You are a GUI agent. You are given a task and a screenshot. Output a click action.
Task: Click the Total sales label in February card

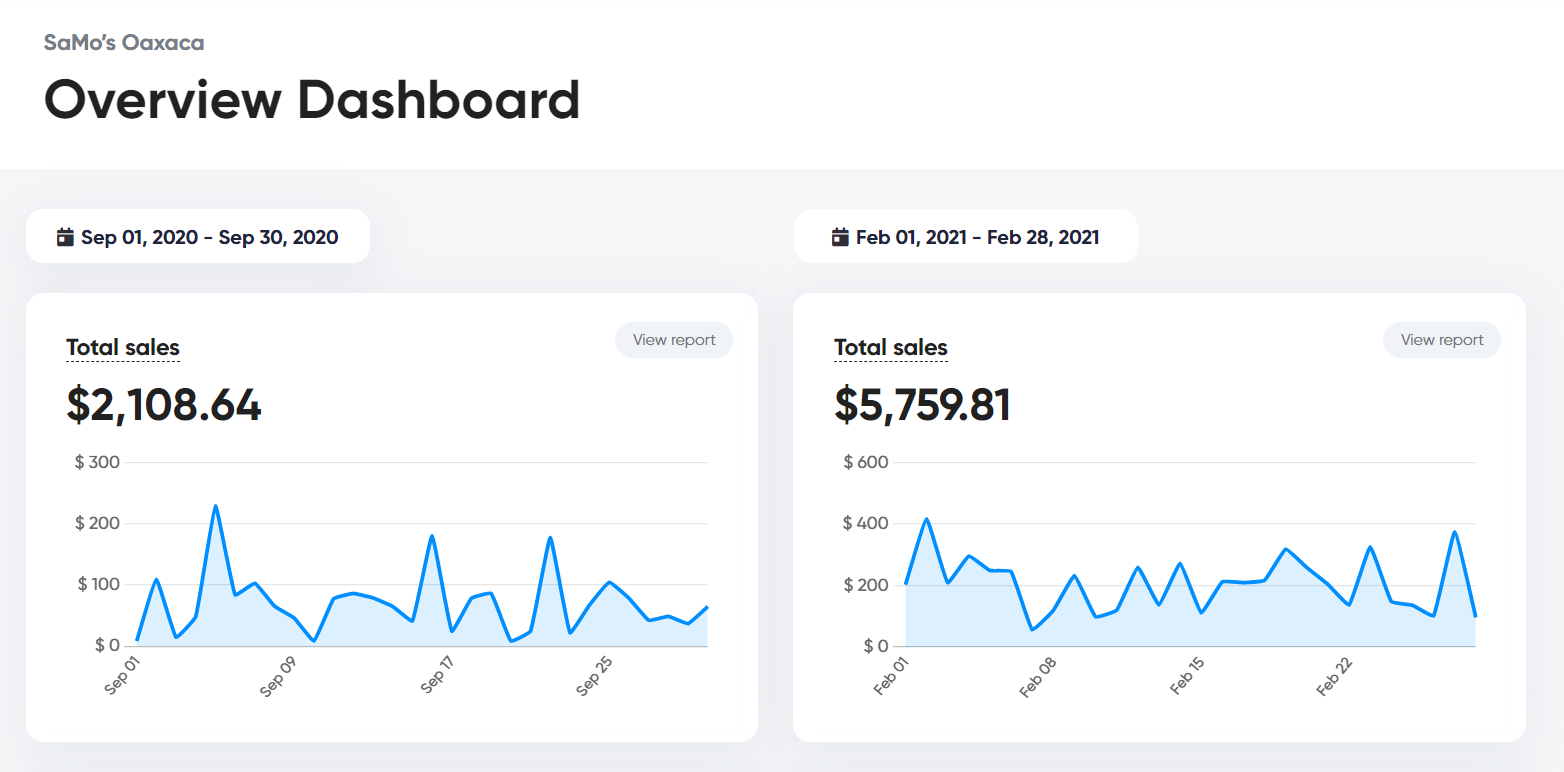[891, 348]
